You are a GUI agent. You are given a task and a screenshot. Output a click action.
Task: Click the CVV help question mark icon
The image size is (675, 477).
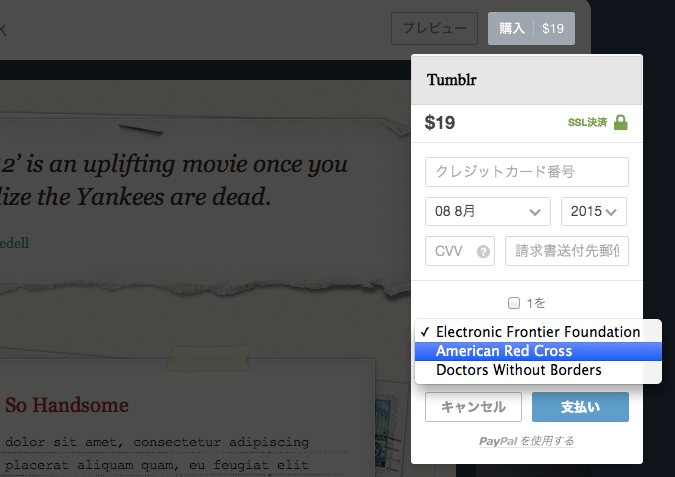click(483, 251)
